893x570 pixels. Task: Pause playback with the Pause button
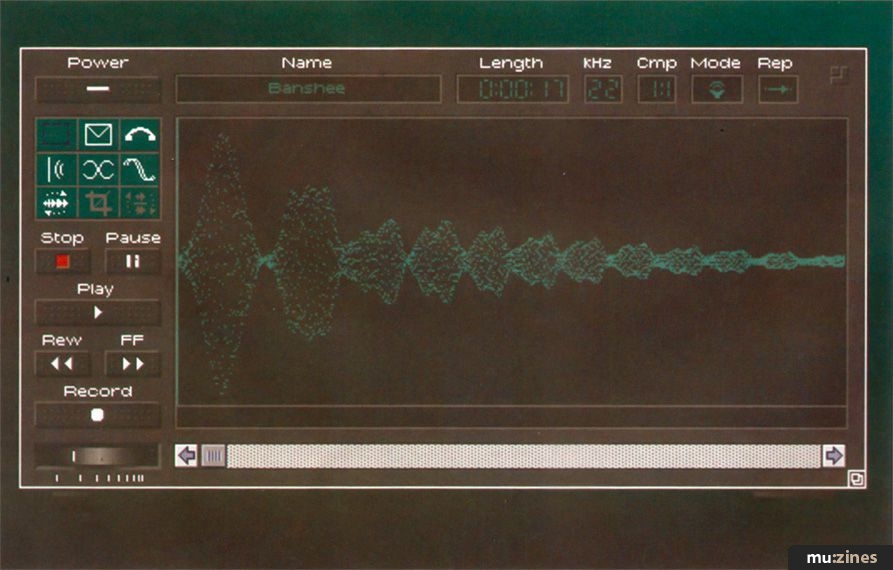133,261
